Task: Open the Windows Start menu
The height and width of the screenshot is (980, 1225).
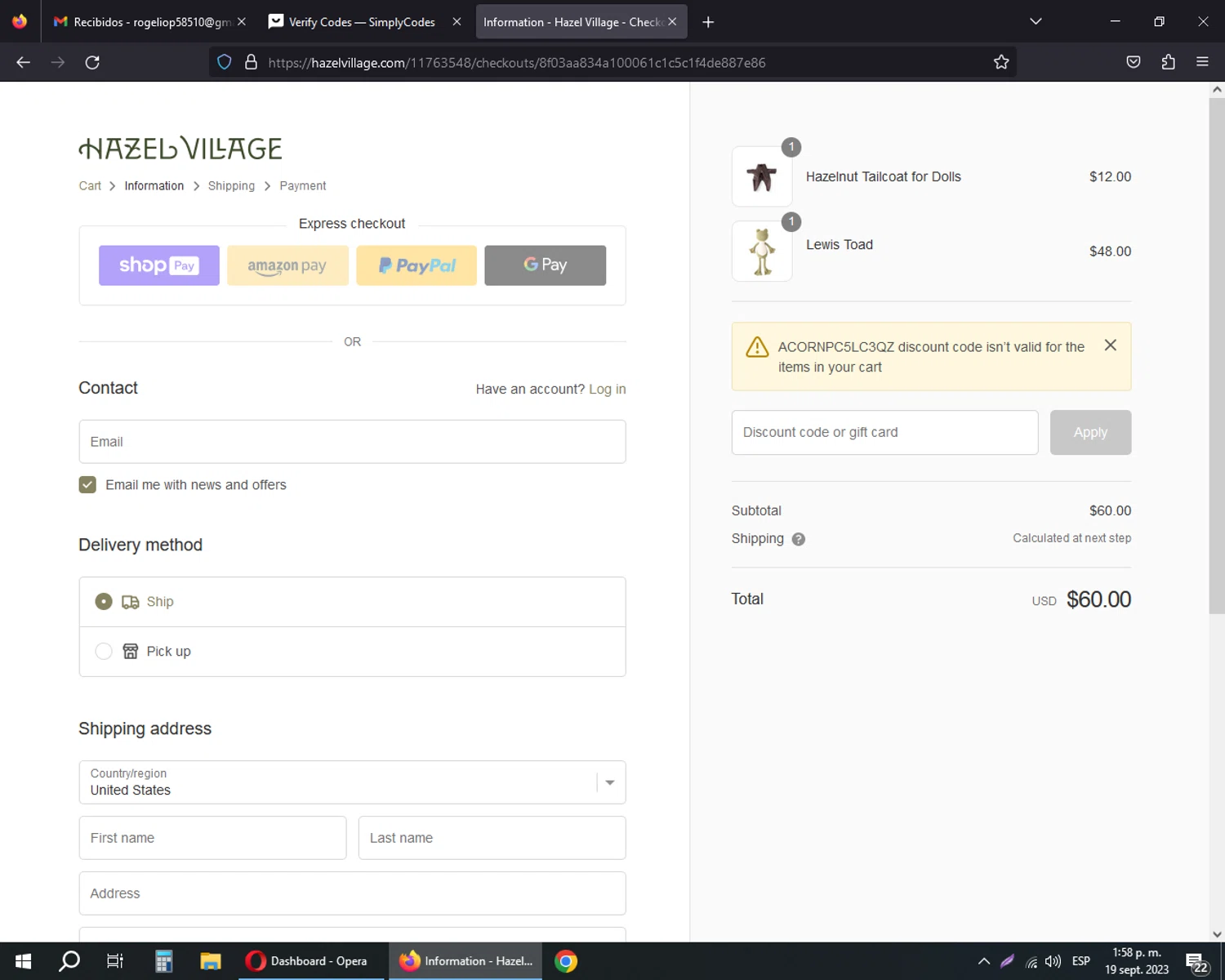Action: click(23, 961)
